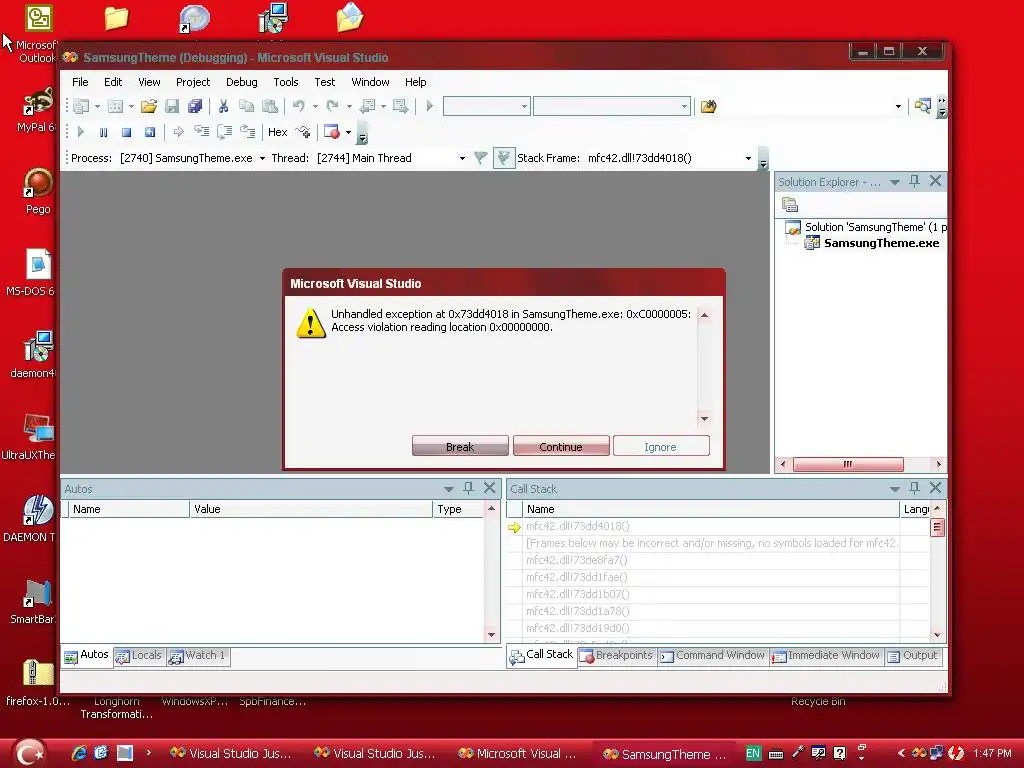Pin the Call Stack panel

pos(914,488)
